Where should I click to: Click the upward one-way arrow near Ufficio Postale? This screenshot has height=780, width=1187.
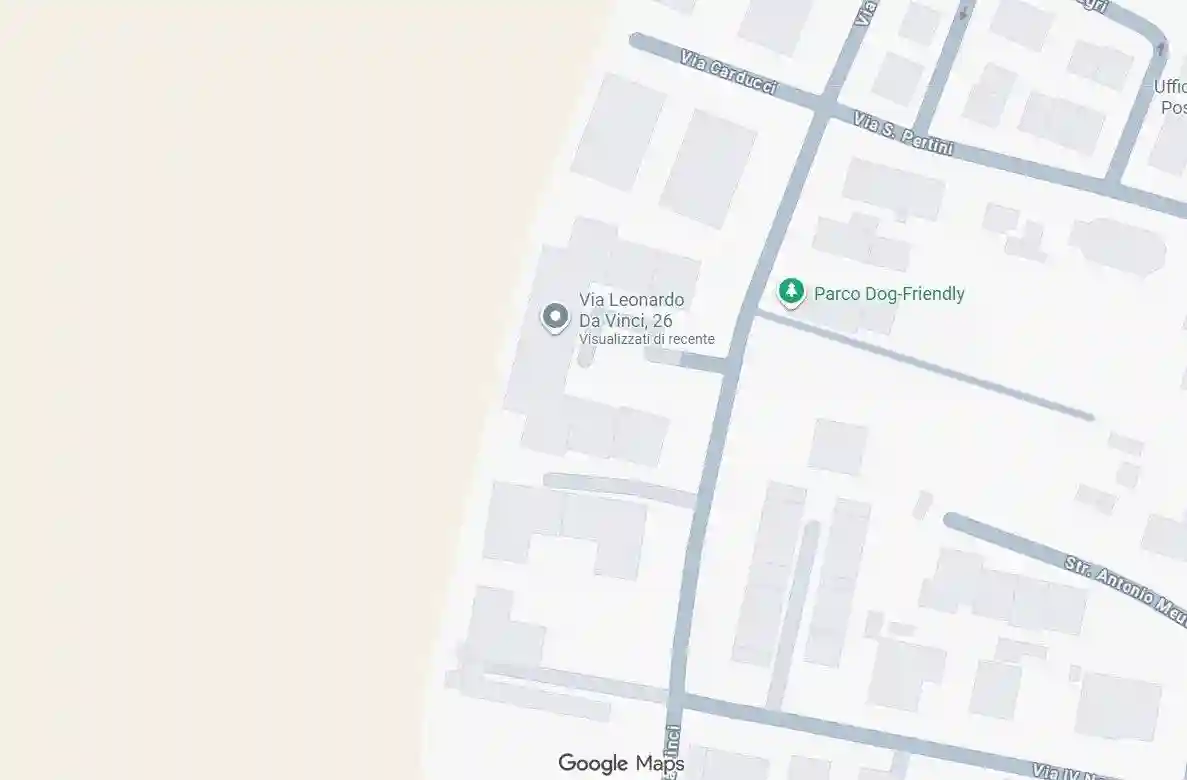tap(1161, 49)
